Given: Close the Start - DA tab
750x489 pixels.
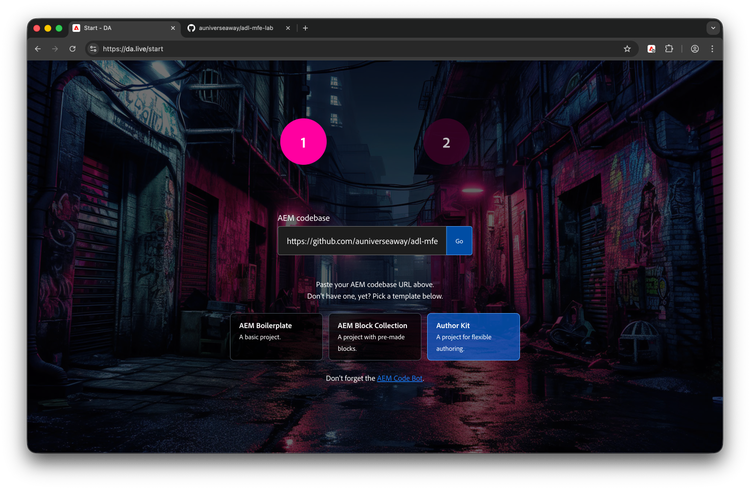Looking at the screenshot, I should 173,28.
